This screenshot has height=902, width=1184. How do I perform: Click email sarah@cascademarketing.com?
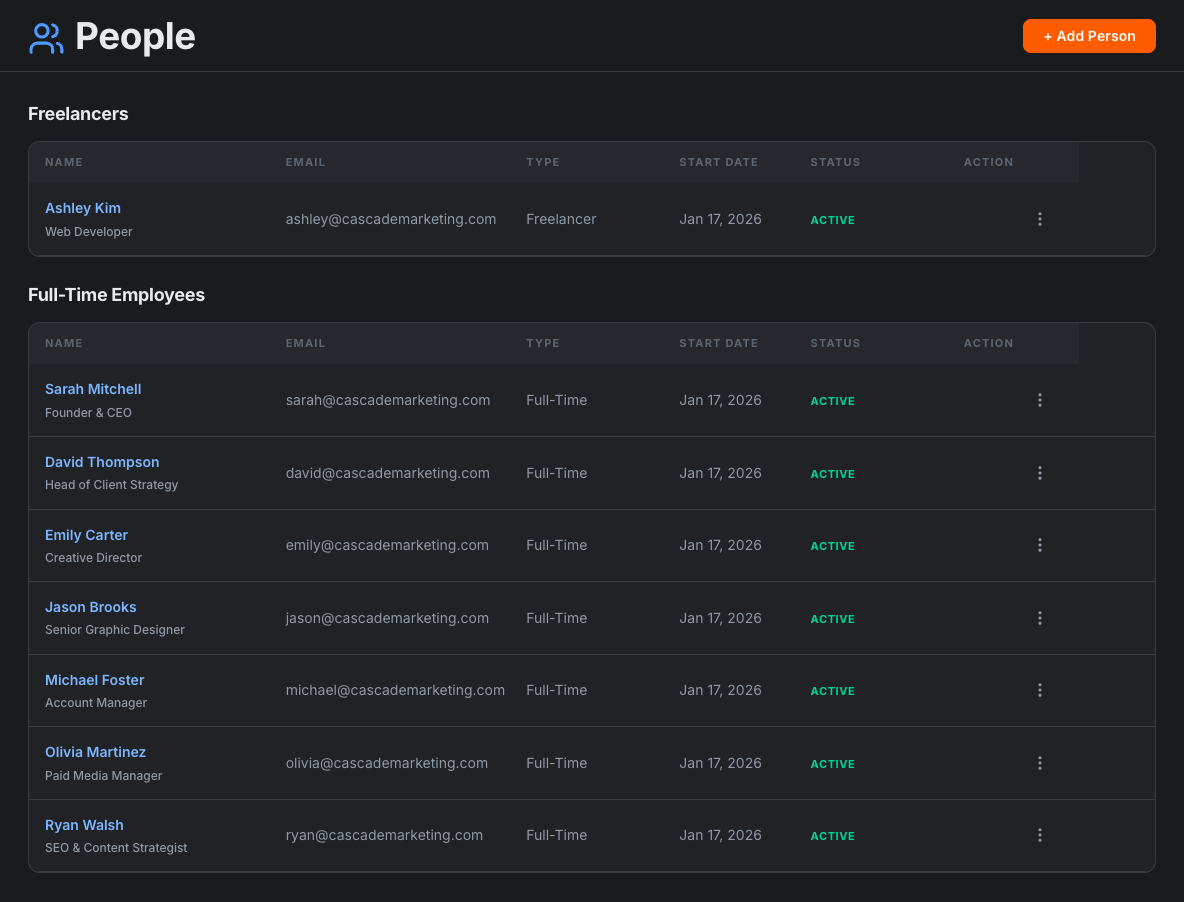coord(387,400)
